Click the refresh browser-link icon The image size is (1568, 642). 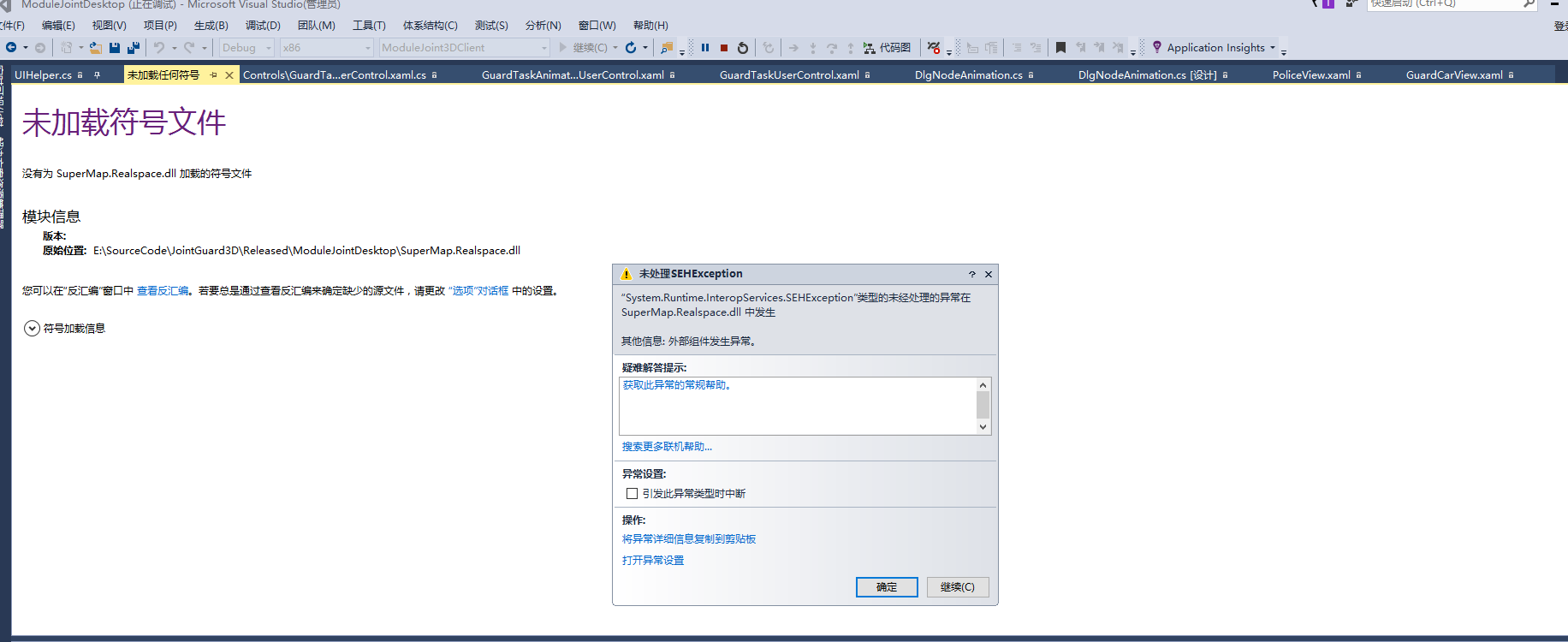[631, 48]
